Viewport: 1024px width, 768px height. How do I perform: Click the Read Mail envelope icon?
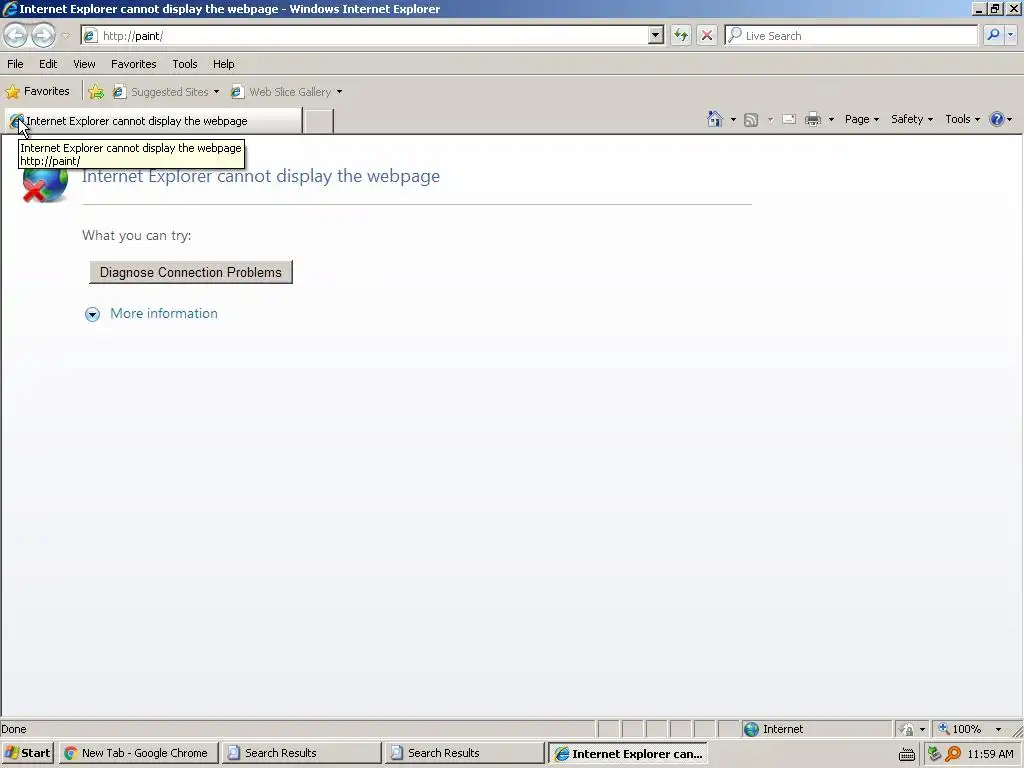point(789,119)
